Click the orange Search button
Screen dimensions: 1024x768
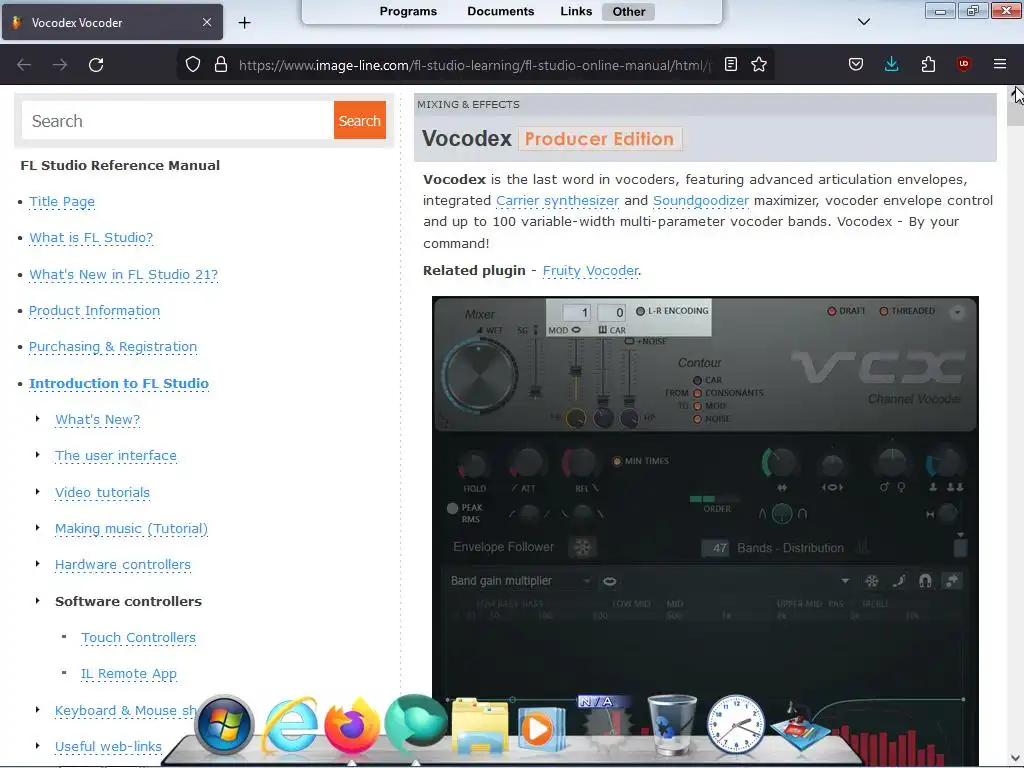(x=359, y=120)
